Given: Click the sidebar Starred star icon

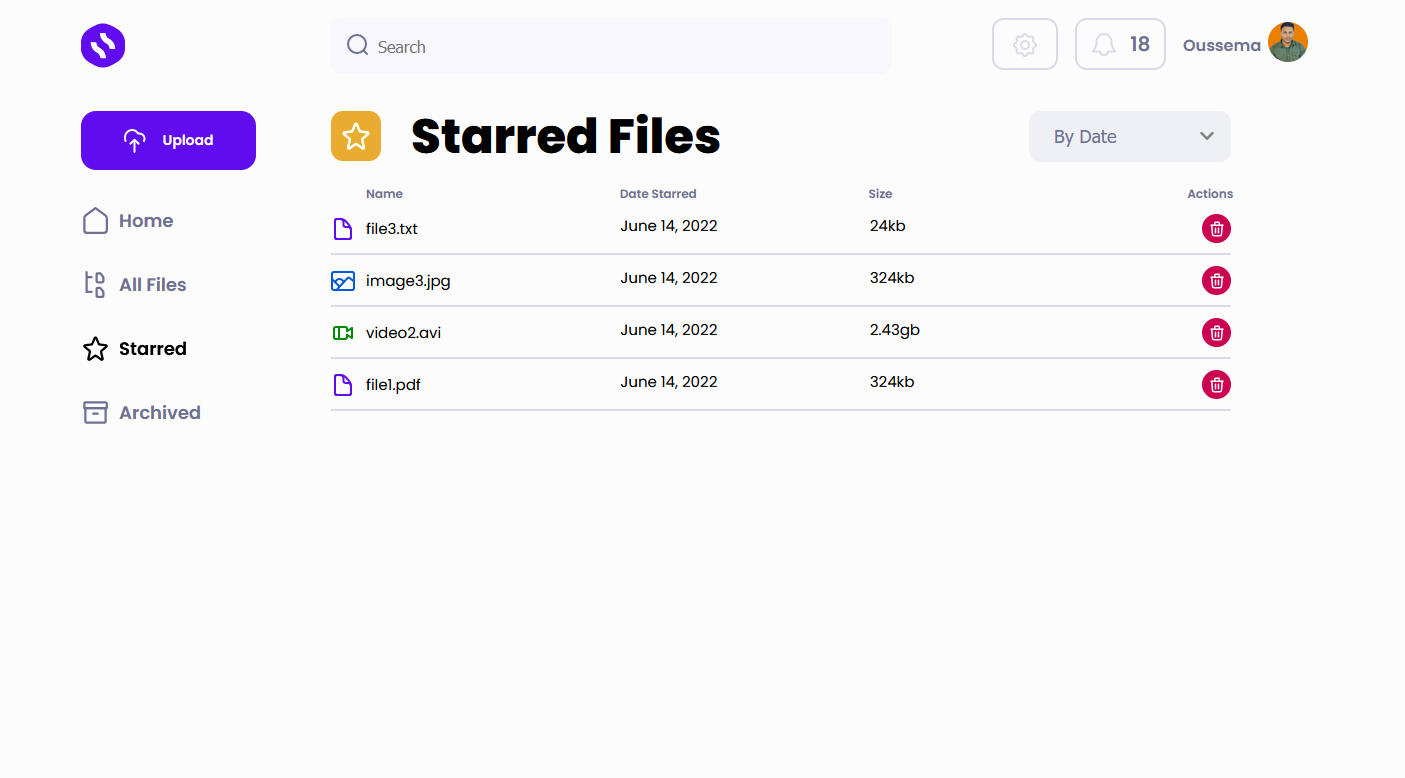Looking at the screenshot, I should click(x=95, y=349).
